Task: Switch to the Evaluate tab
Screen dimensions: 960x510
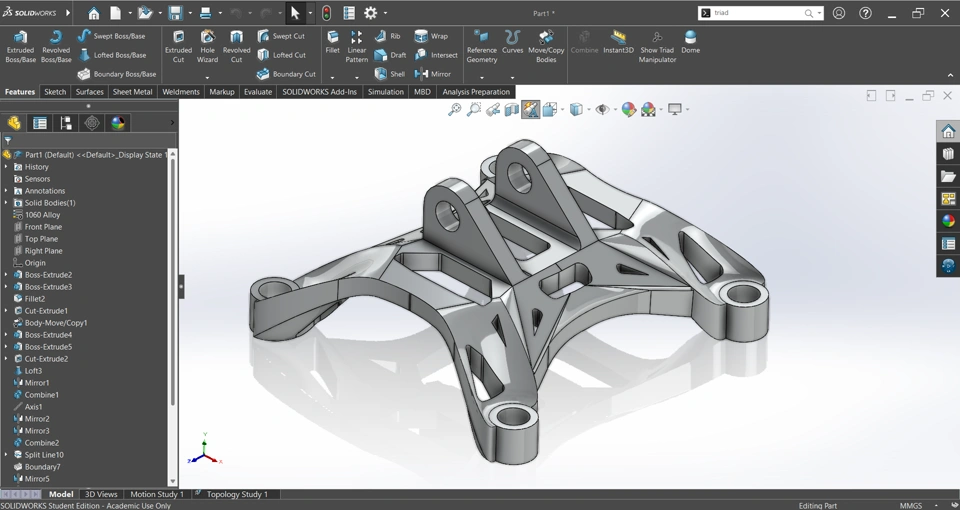Action: 258,92
